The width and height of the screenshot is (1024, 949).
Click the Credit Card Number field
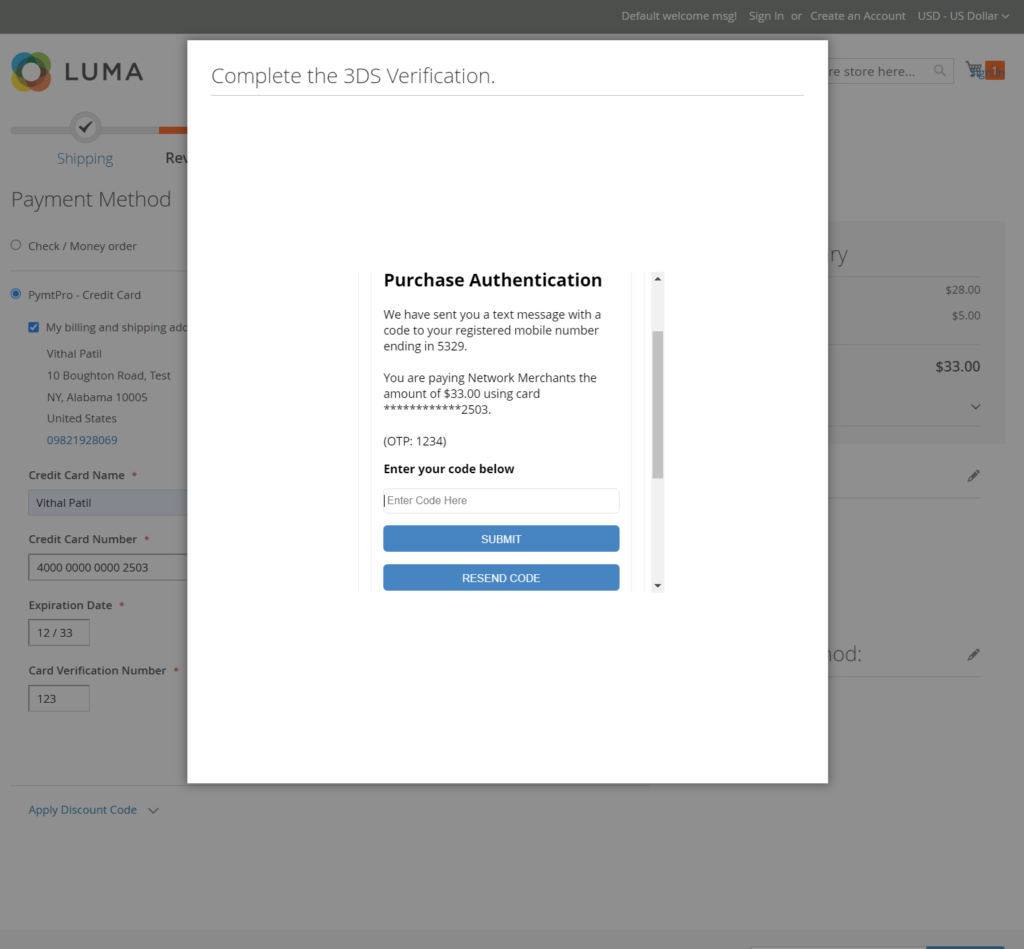pyautogui.click(x=108, y=568)
